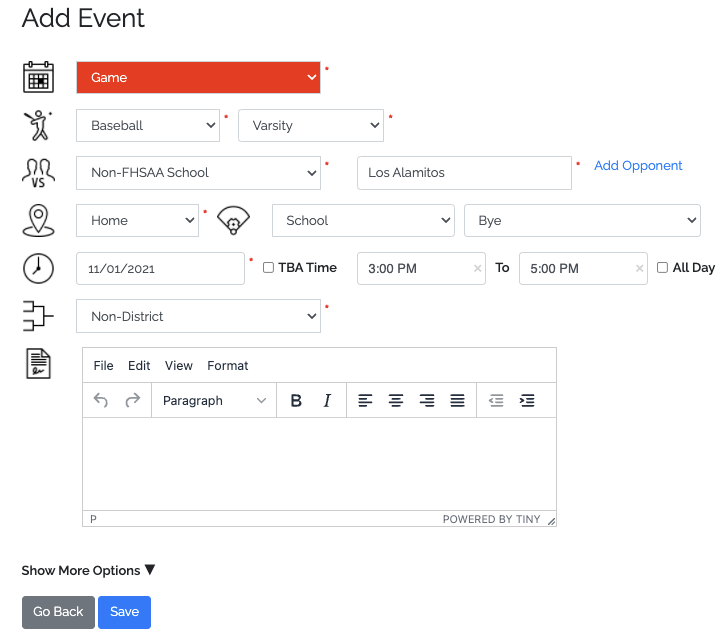Click the Redo arrow in editor toolbar
This screenshot has height=641, width=721.
(x=132, y=401)
